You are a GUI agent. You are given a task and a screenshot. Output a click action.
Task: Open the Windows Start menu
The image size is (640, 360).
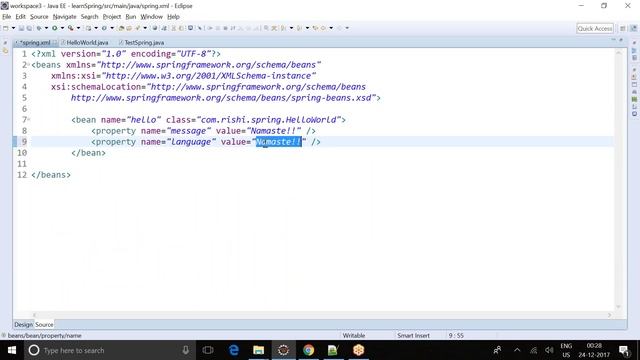point(12,350)
